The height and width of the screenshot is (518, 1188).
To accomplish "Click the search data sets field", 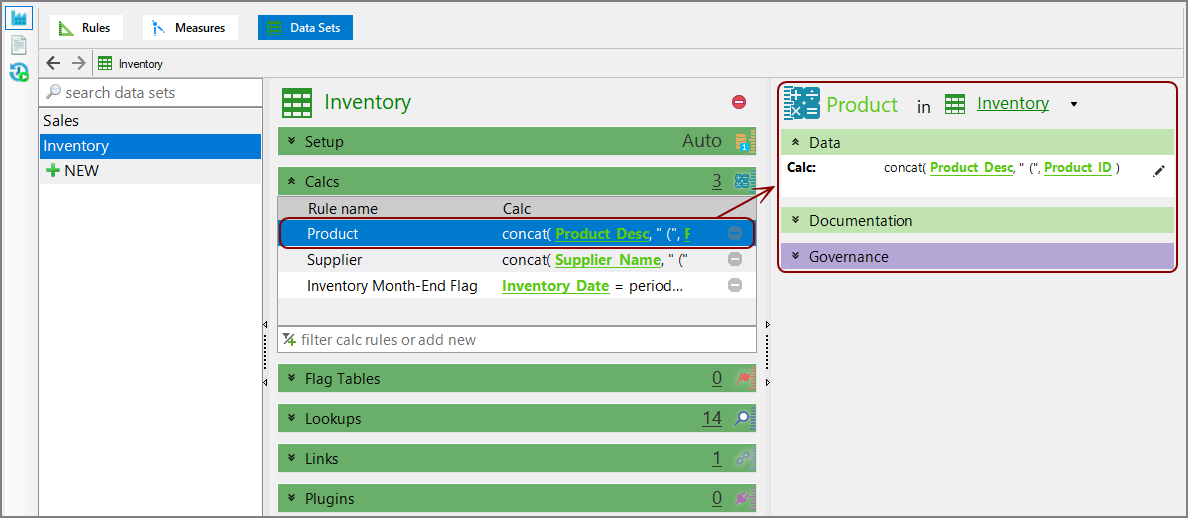I will coord(151,92).
